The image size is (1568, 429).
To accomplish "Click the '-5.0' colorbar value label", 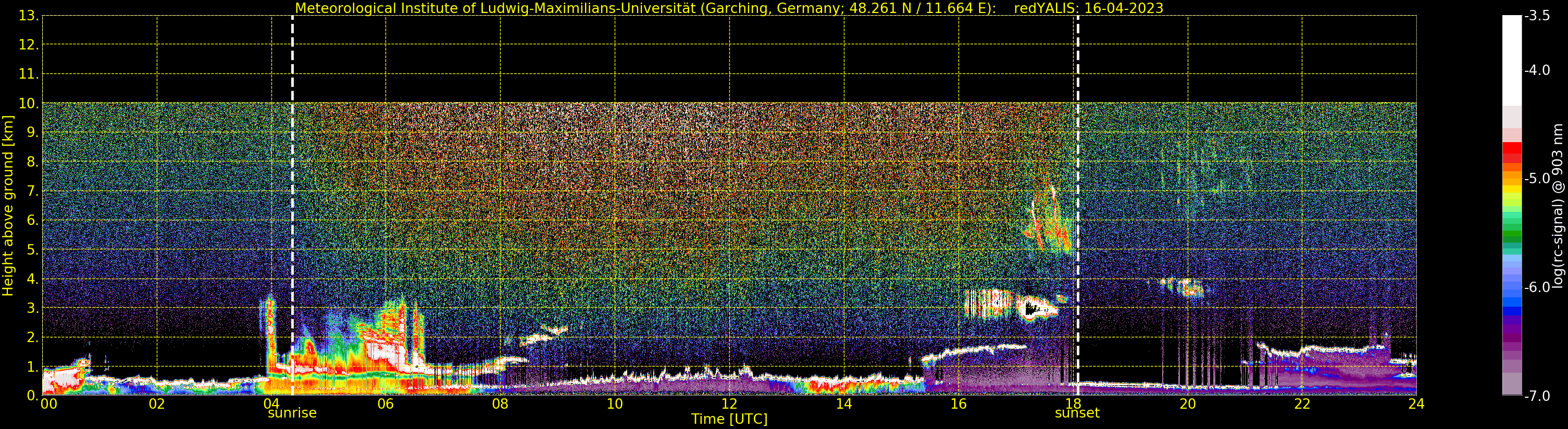I will [1537, 178].
